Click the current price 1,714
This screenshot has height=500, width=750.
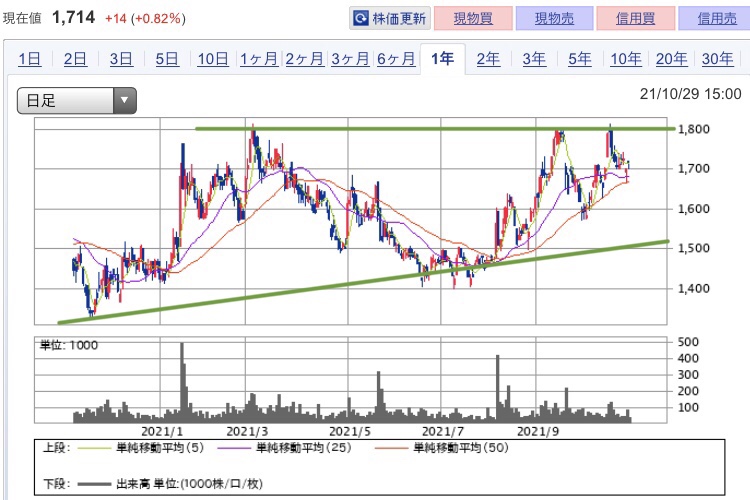click(x=73, y=18)
